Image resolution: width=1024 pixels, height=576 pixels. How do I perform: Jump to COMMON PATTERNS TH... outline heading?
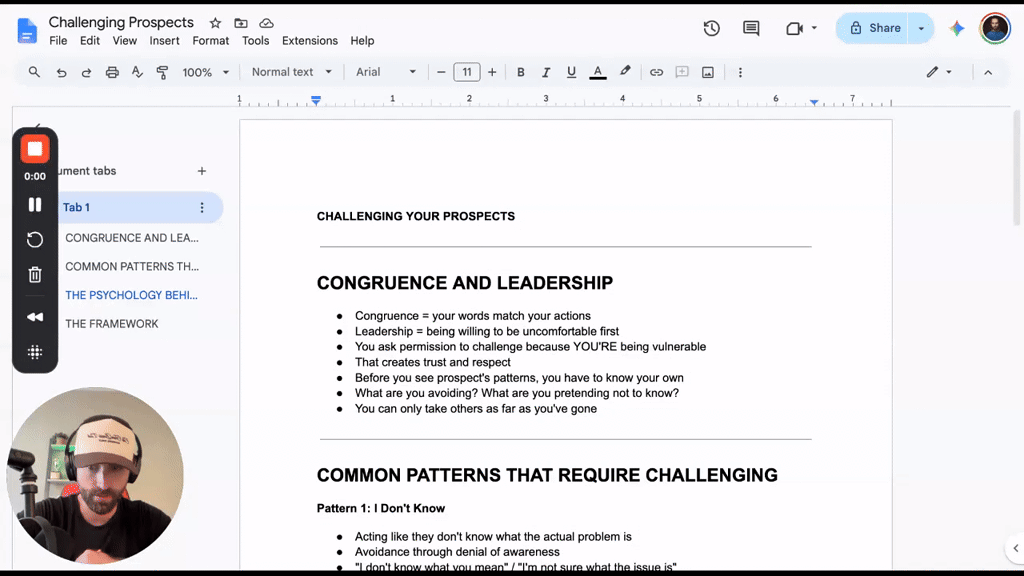point(132,266)
